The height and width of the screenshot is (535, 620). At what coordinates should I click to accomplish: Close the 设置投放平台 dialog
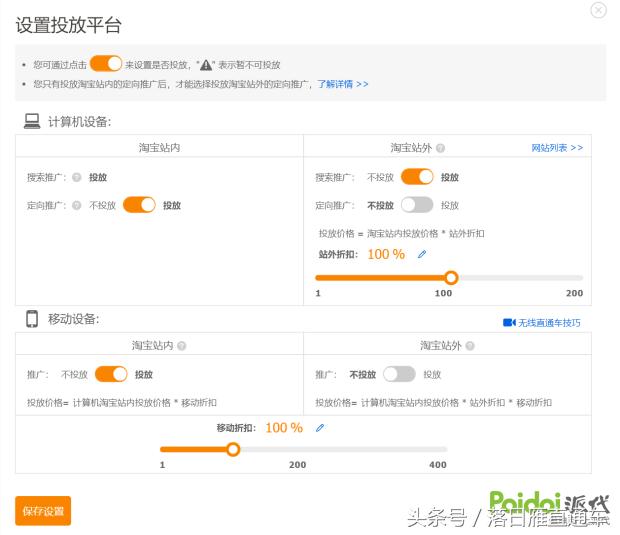598,10
